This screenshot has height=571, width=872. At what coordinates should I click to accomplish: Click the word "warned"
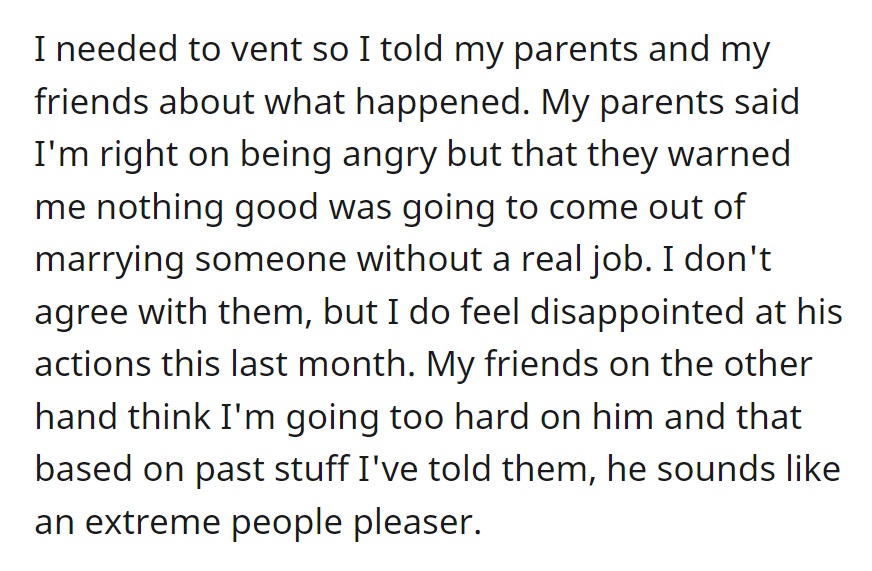click(x=729, y=155)
